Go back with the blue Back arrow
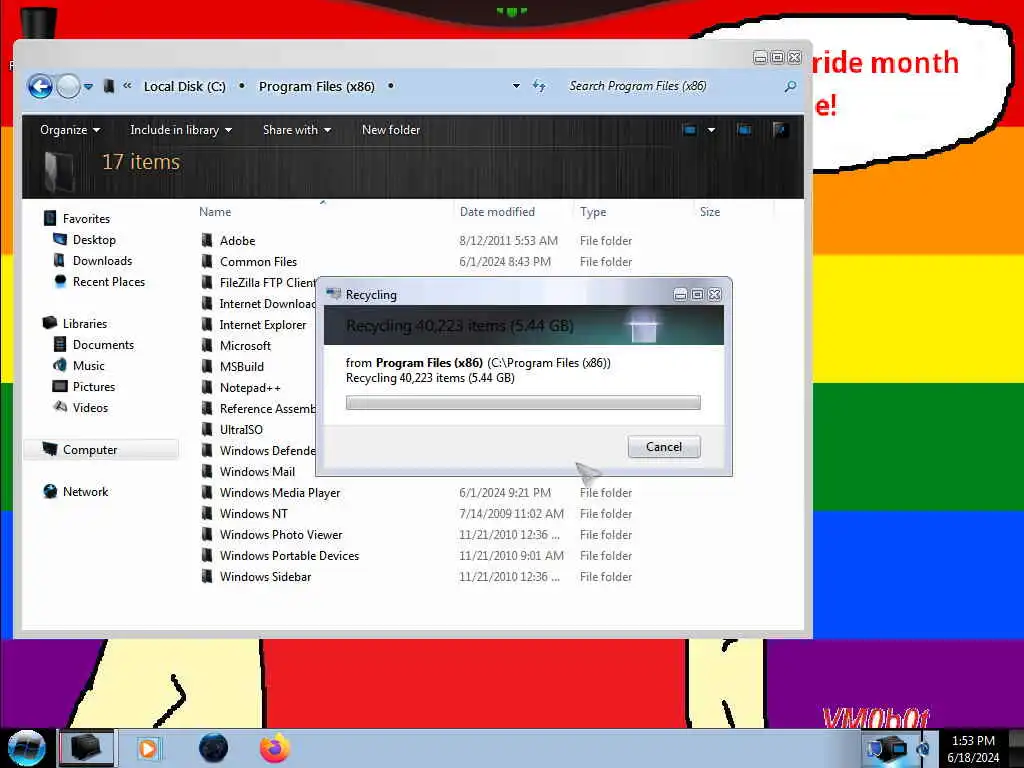1024x768 pixels. 40,86
